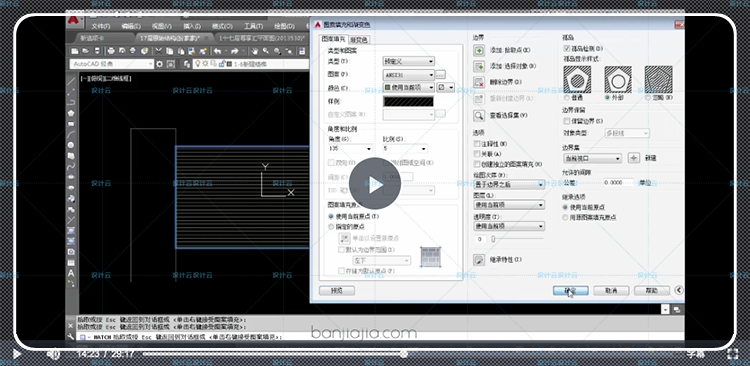Enable Create separate hatches (创建独立的图案填充) checkbox
Image resolution: width=750 pixels, height=366 pixels.
click(x=476, y=164)
